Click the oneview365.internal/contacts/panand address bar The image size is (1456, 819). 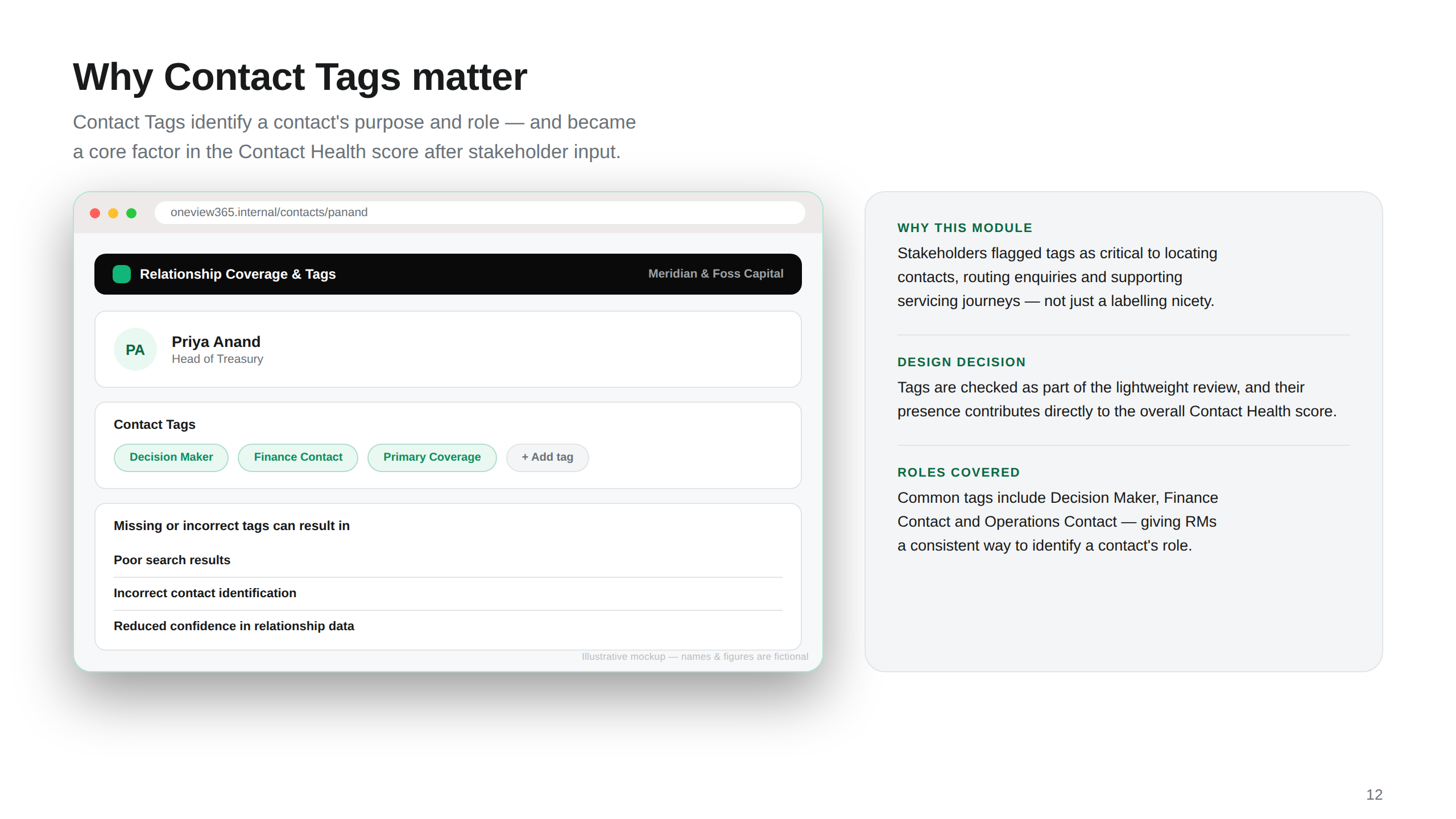pos(479,213)
